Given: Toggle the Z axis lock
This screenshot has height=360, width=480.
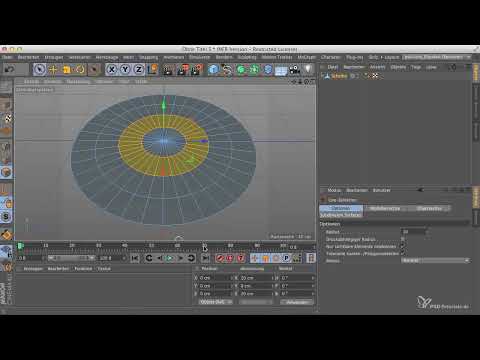Looking at the screenshot, I should tap(138, 70).
